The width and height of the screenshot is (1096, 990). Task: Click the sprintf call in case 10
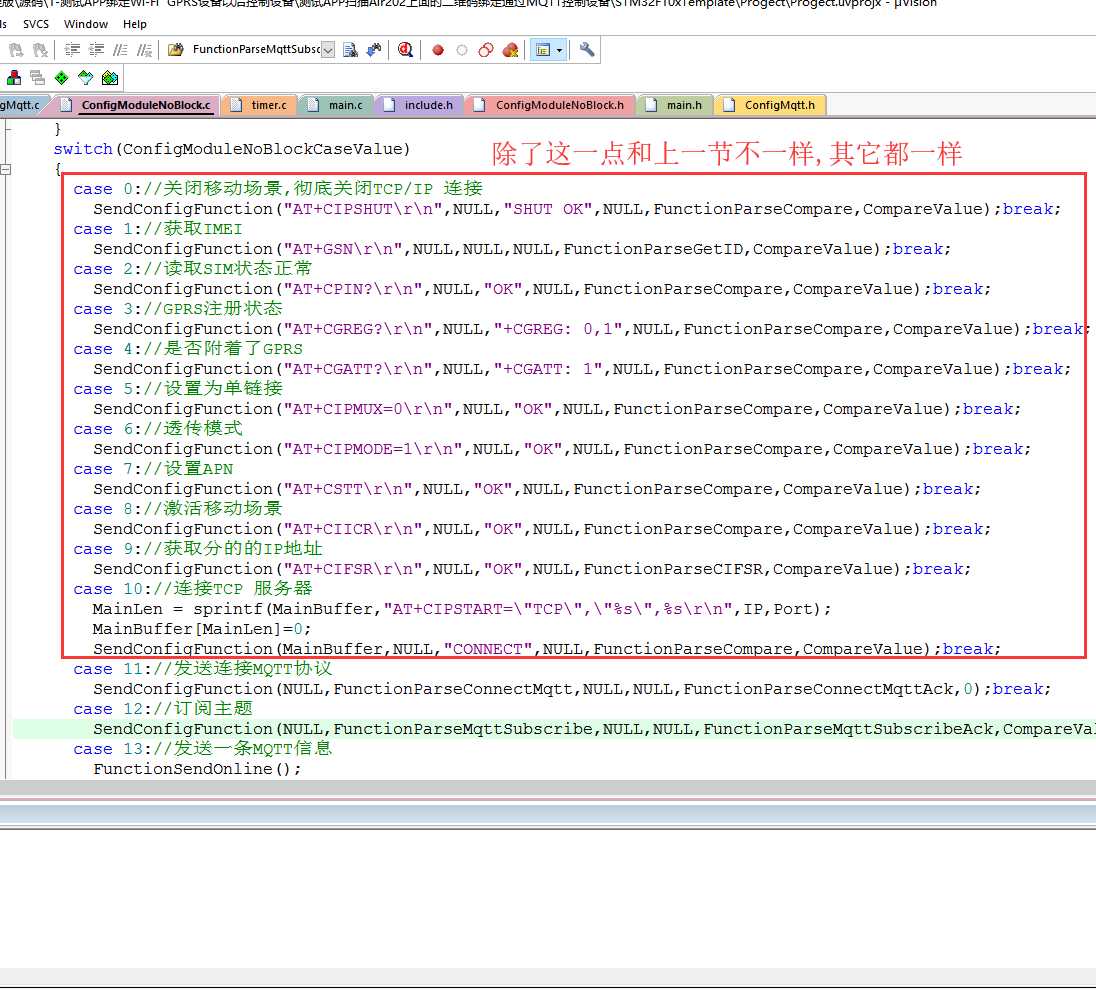tap(227, 609)
